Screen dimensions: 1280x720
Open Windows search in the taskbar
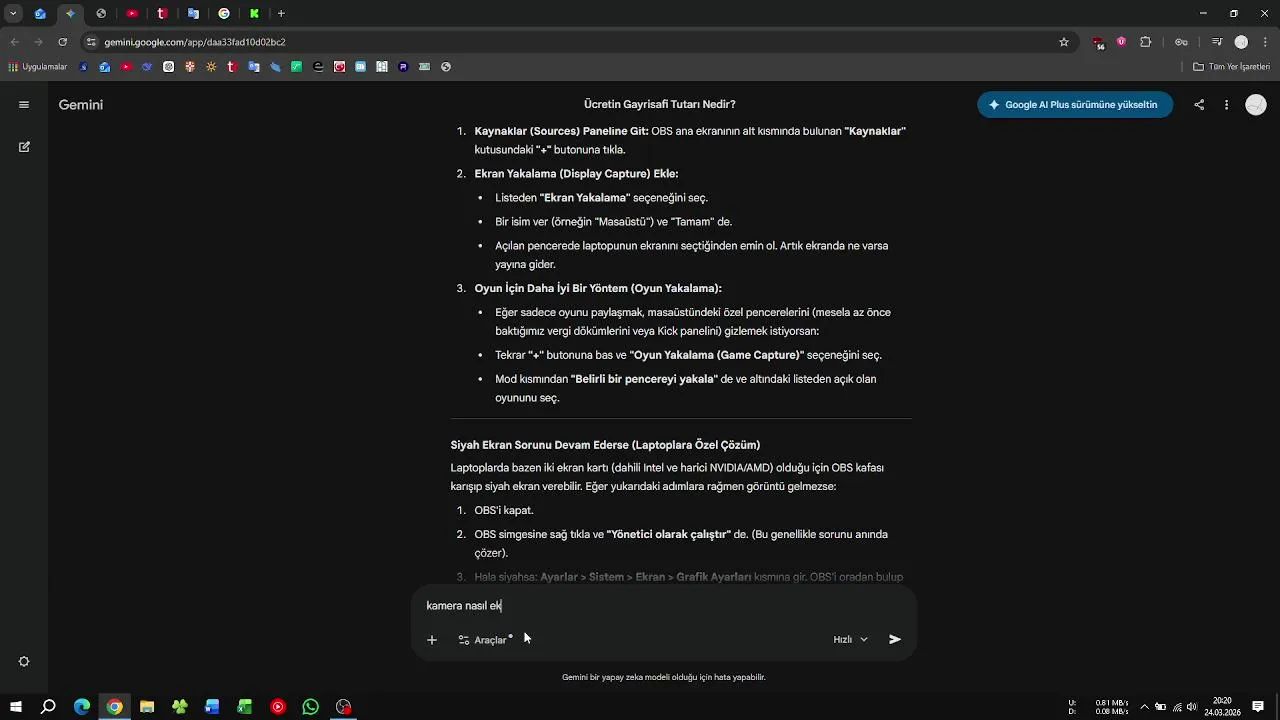tap(48, 707)
